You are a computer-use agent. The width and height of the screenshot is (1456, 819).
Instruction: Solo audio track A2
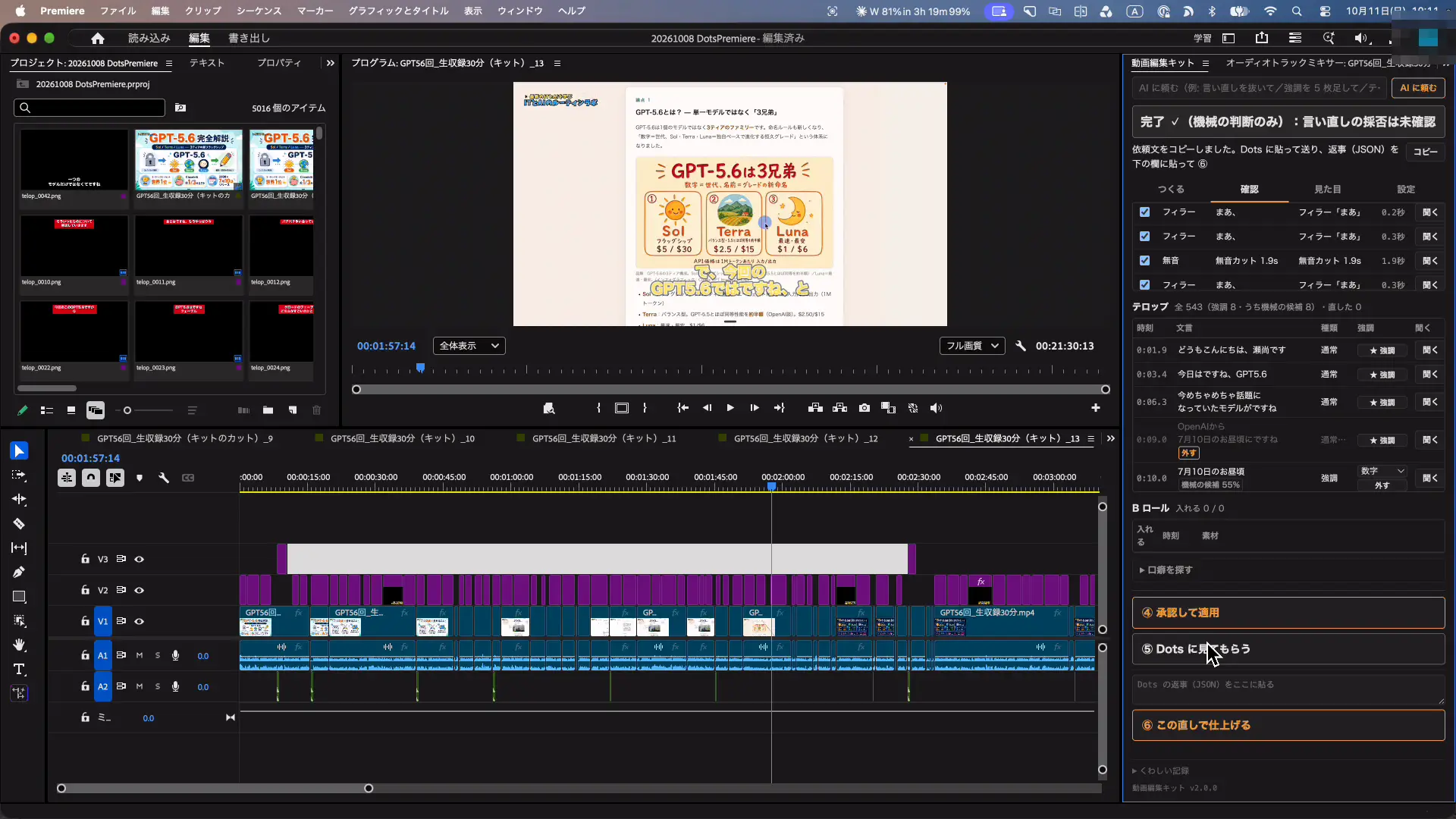tap(158, 687)
